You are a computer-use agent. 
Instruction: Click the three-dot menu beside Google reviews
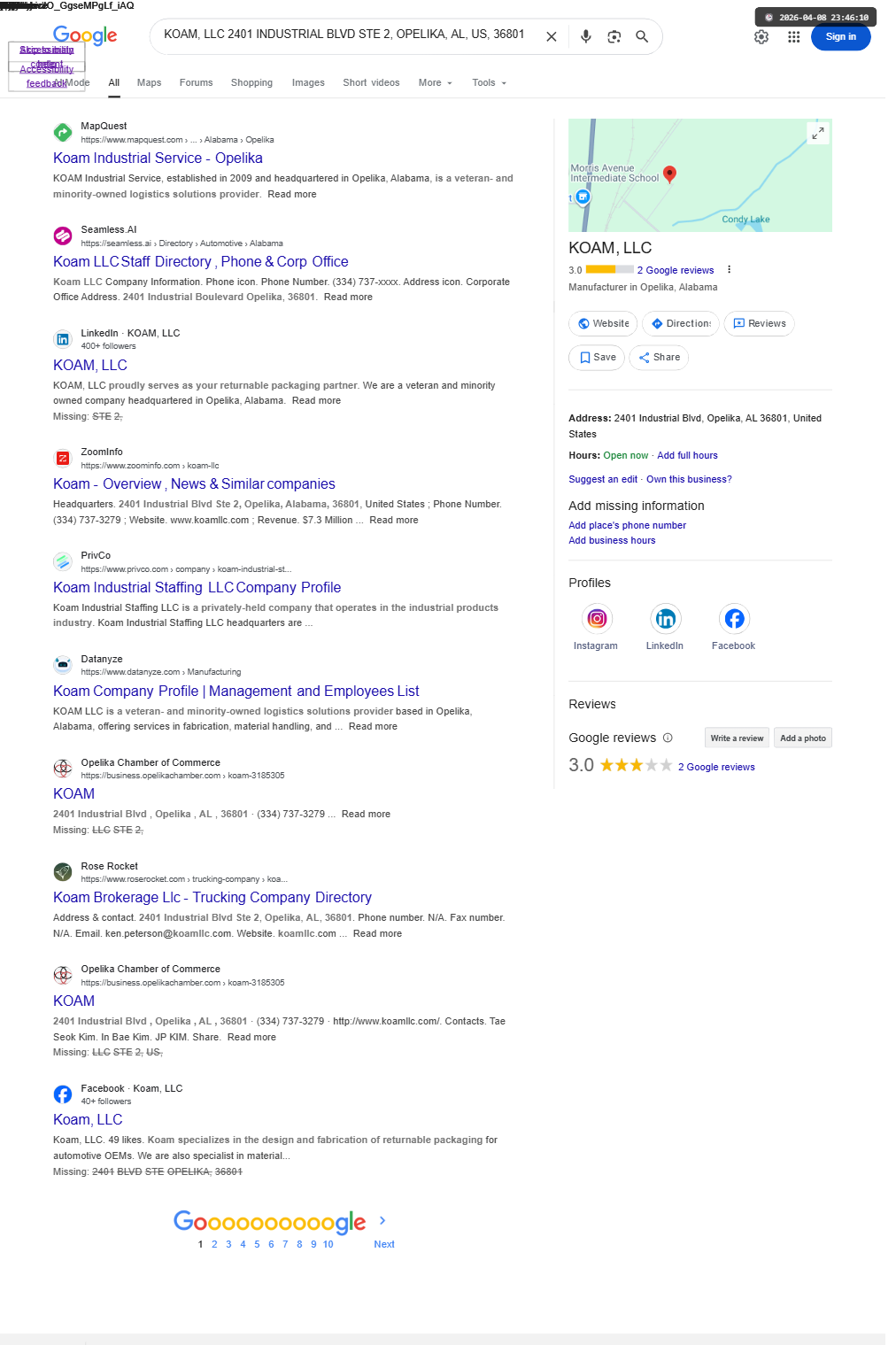click(x=730, y=270)
